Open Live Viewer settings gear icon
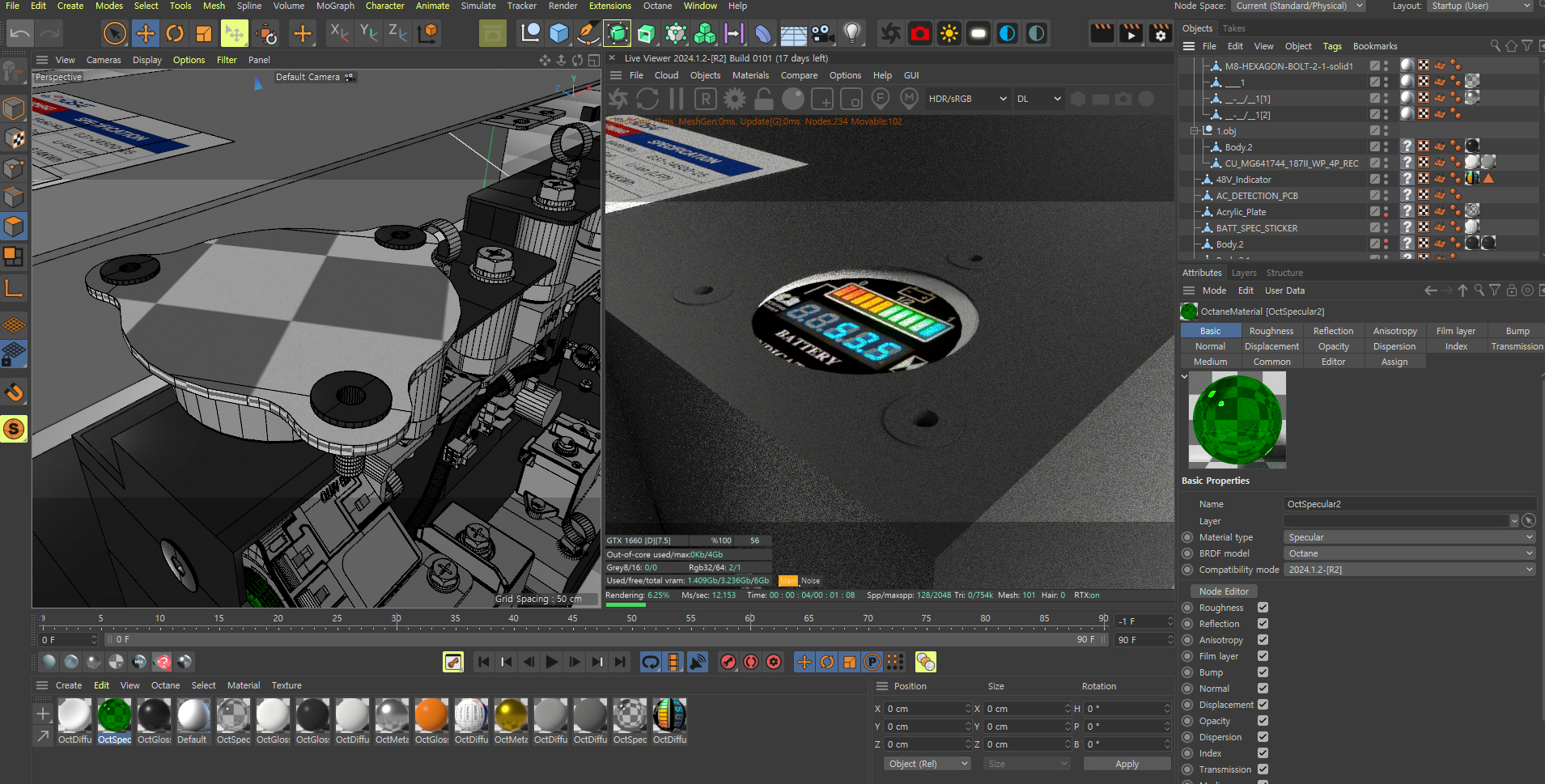 tap(735, 99)
